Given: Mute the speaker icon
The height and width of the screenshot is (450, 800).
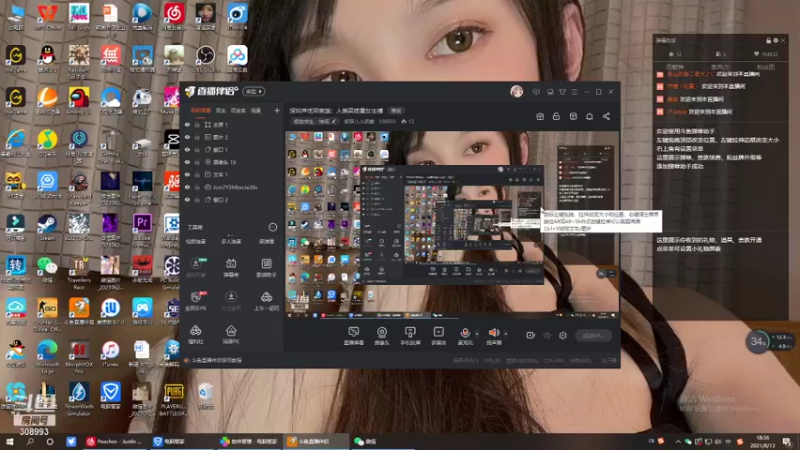Looking at the screenshot, I should [x=494, y=333].
